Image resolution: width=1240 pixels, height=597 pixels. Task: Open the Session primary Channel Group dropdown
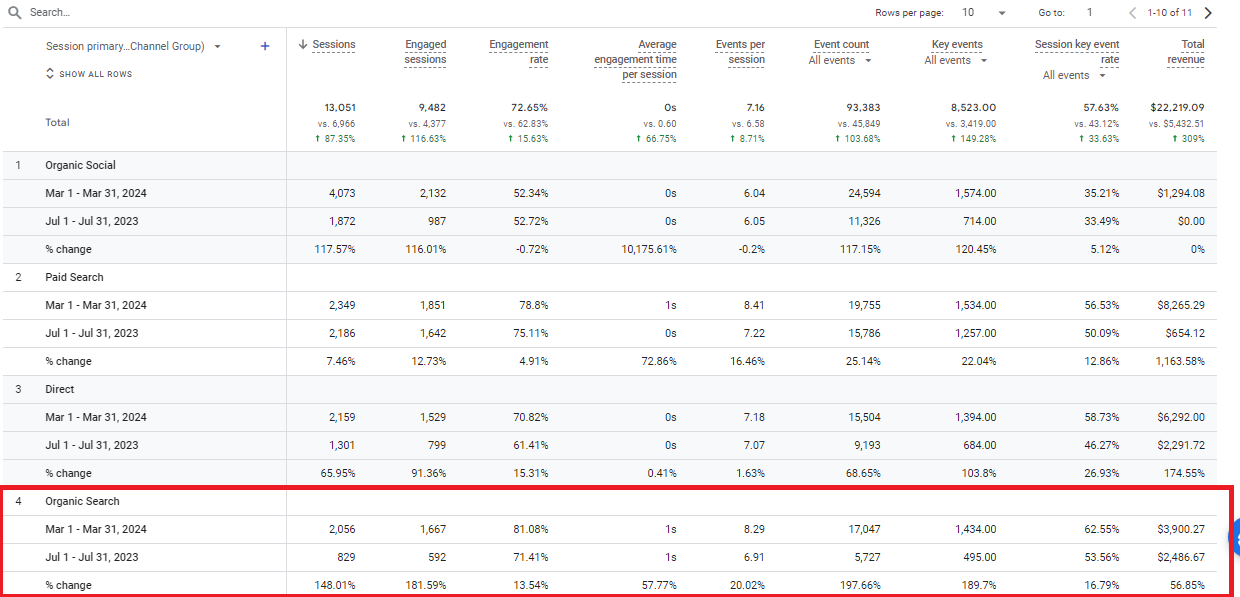[x=134, y=46]
